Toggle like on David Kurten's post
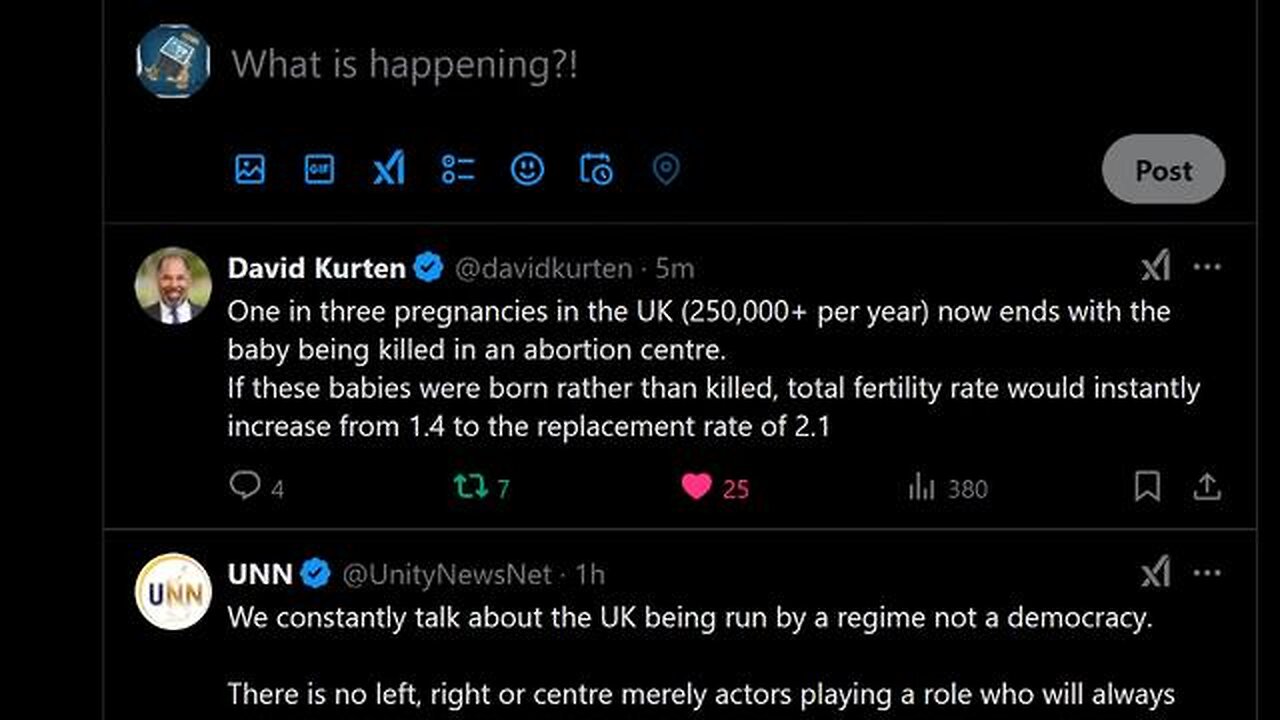The image size is (1280, 720). coord(697,487)
